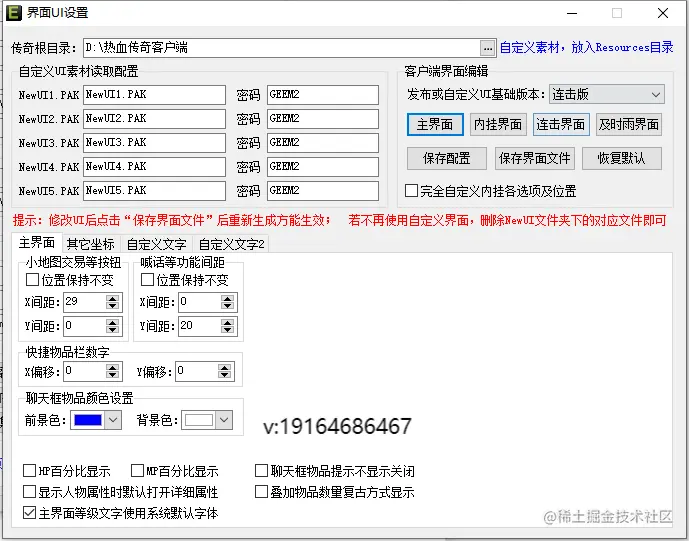Click the blue text 自定义素材，放入Resources目录

[586, 47]
